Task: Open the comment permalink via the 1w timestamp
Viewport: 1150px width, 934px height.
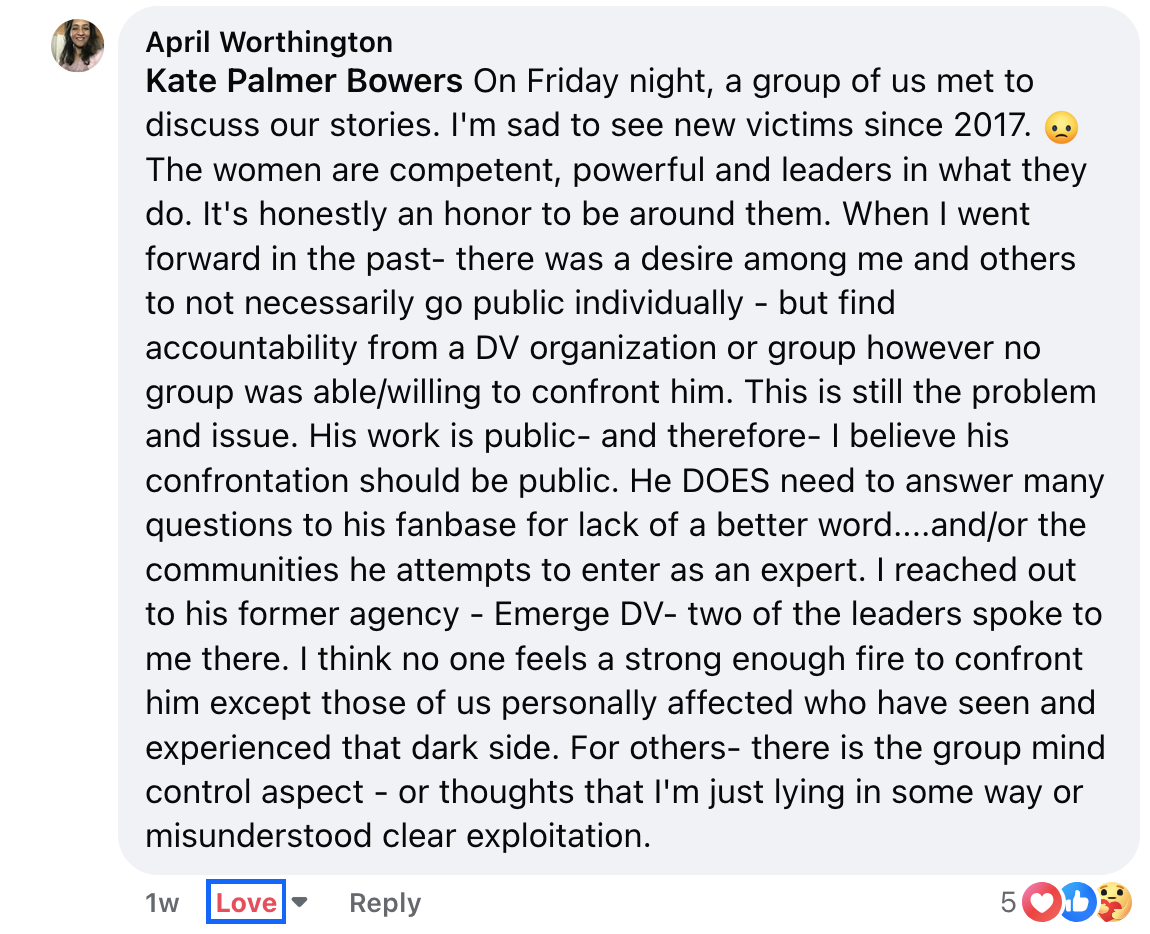Action: point(164,902)
